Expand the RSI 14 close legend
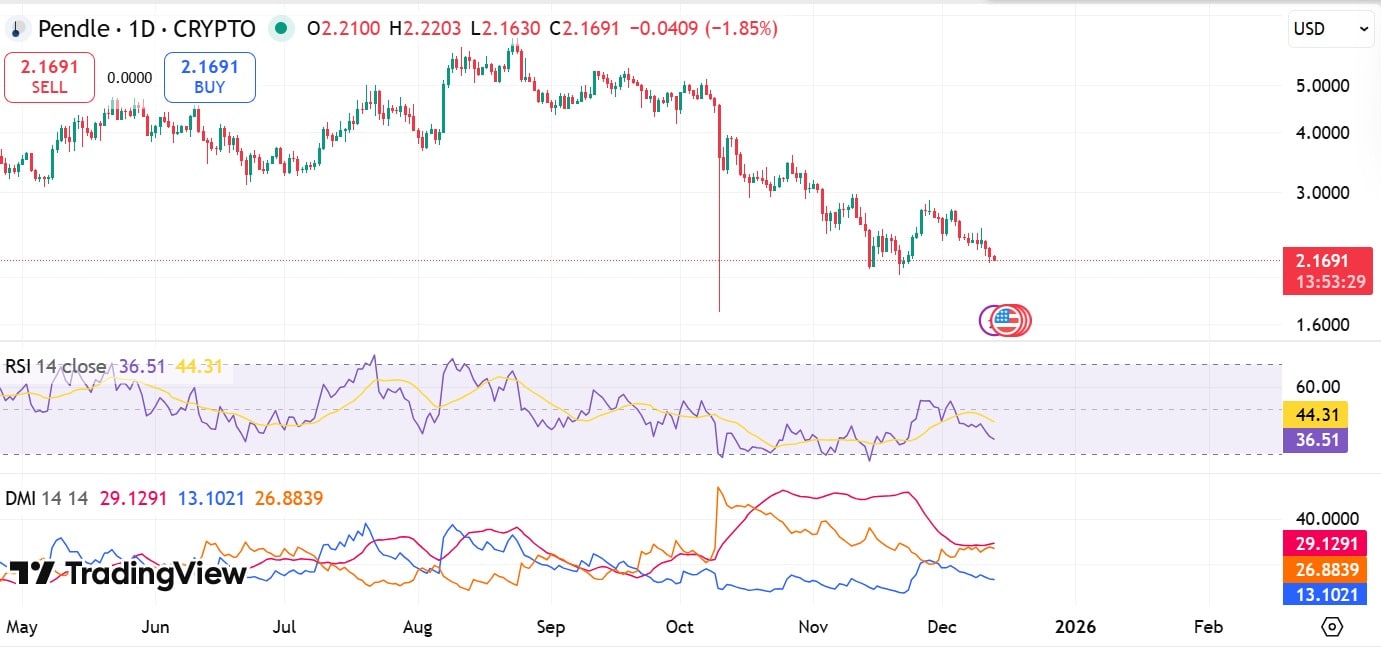Image resolution: width=1381 pixels, height=653 pixels. click(55, 367)
